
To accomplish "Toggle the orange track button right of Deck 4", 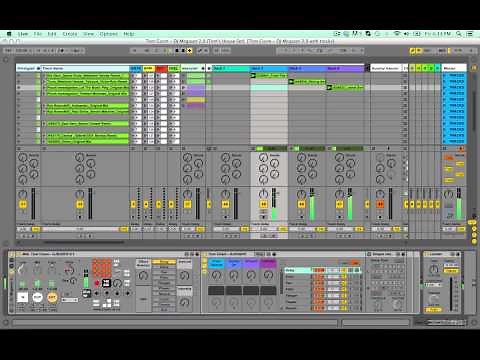I will click(x=380, y=204).
